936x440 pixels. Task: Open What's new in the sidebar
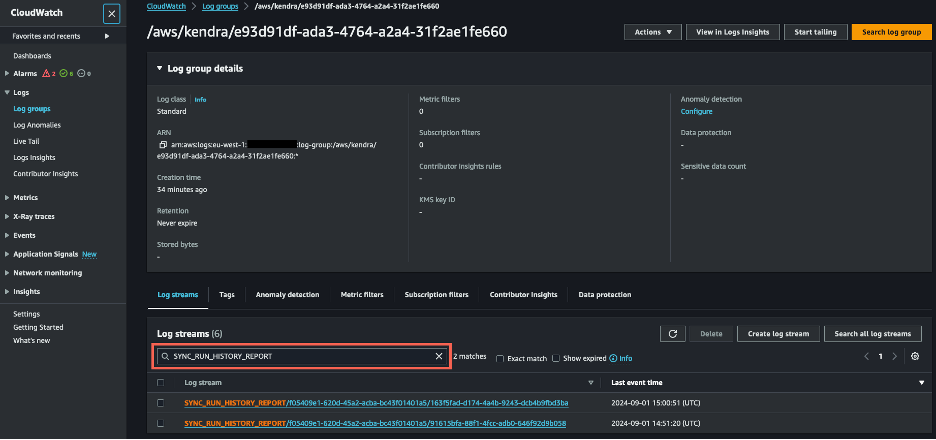(x=32, y=340)
